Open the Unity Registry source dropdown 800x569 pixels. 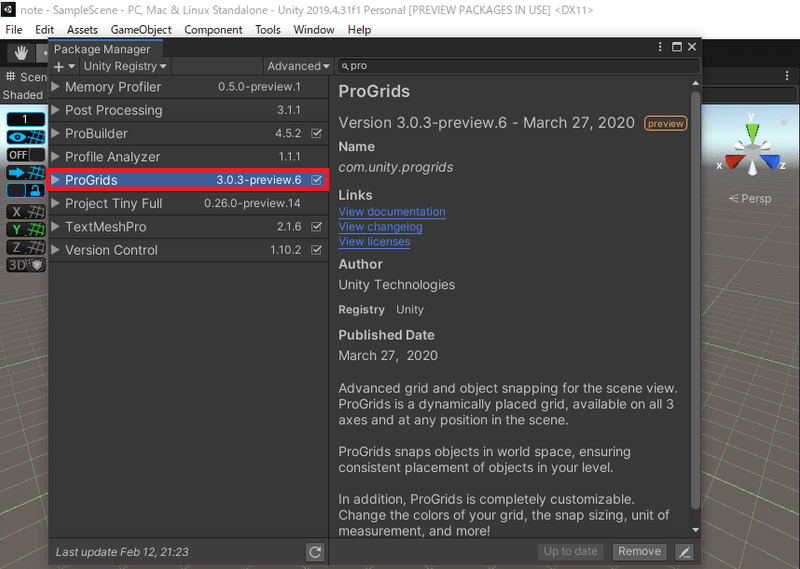pos(125,66)
